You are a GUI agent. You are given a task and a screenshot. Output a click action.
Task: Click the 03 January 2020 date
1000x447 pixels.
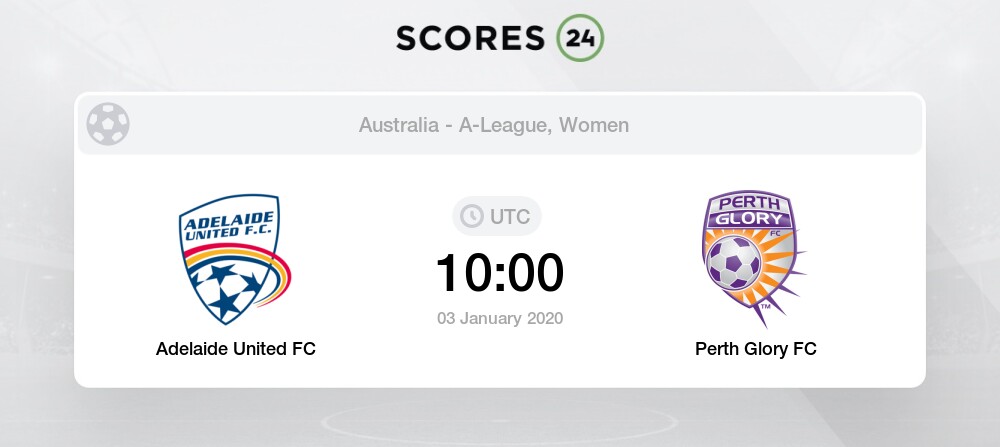point(500,318)
